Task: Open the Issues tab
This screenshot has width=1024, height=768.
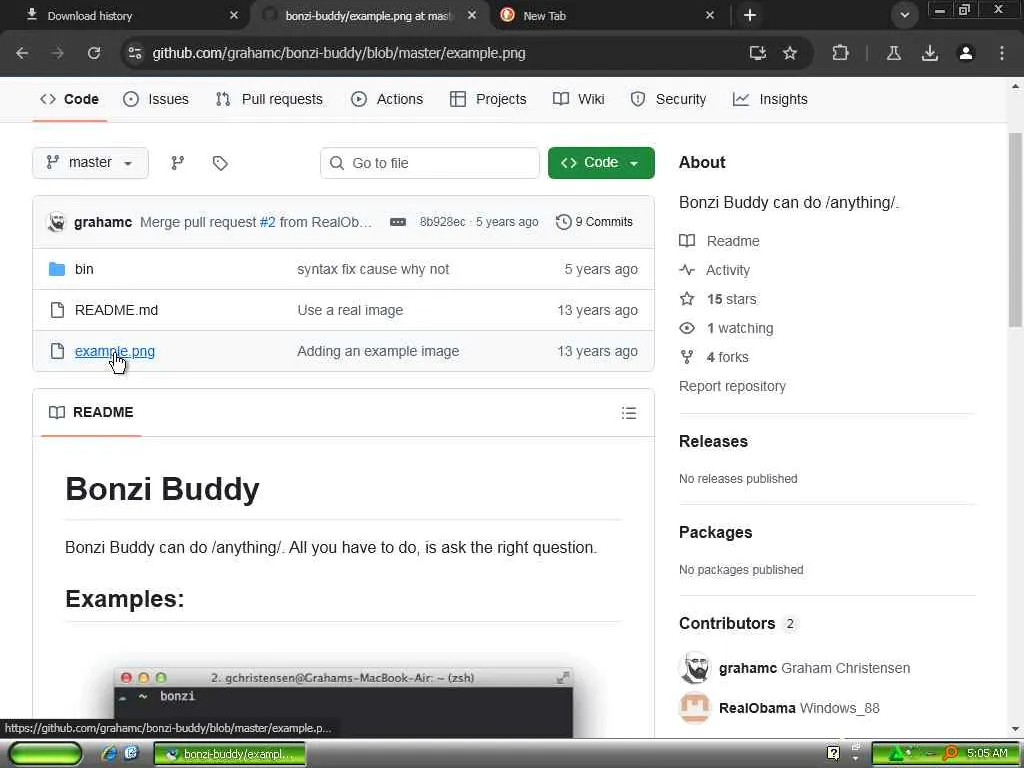Action: point(156,99)
